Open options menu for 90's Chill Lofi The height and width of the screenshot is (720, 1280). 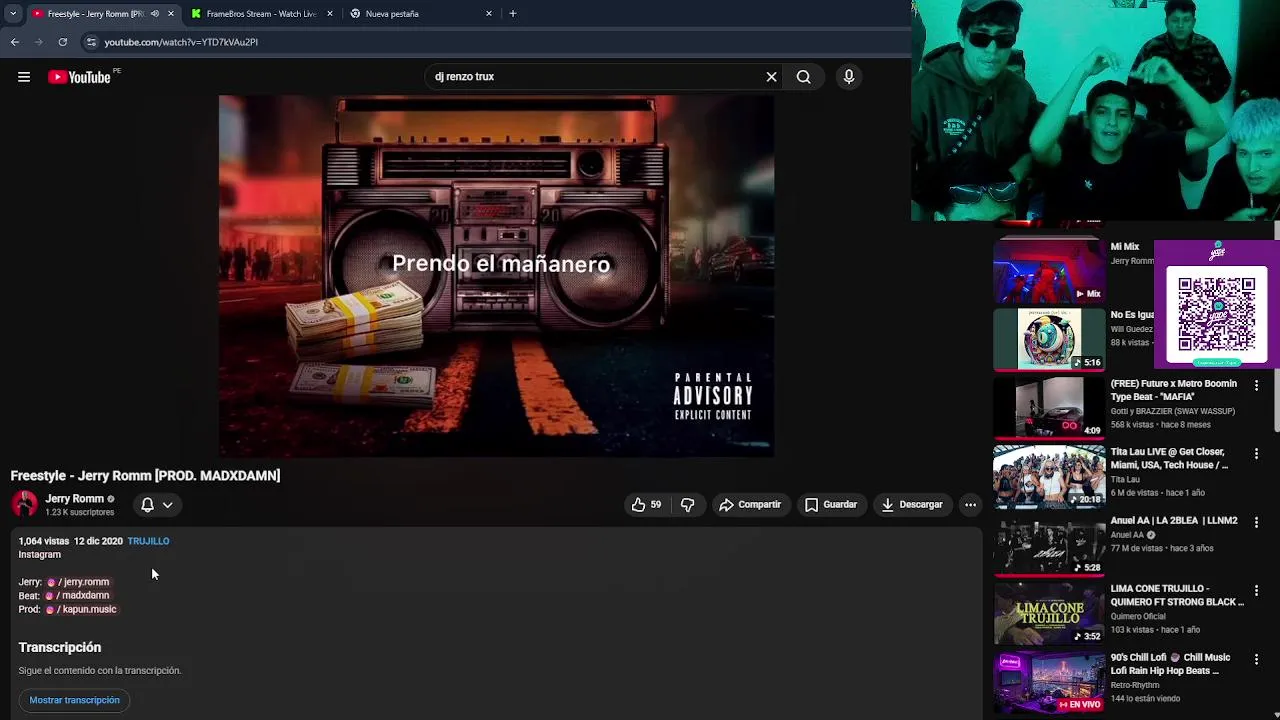coord(1256,659)
